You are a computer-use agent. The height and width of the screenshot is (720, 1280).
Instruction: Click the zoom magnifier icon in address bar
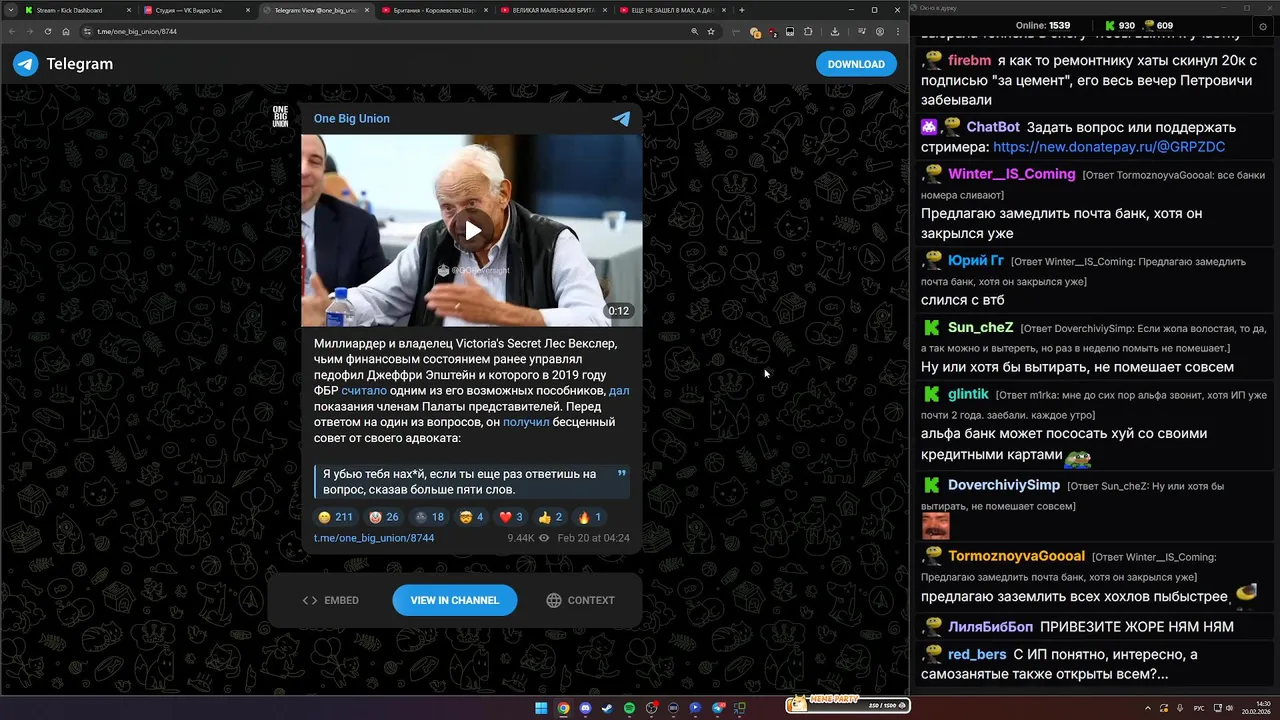pyautogui.click(x=695, y=31)
